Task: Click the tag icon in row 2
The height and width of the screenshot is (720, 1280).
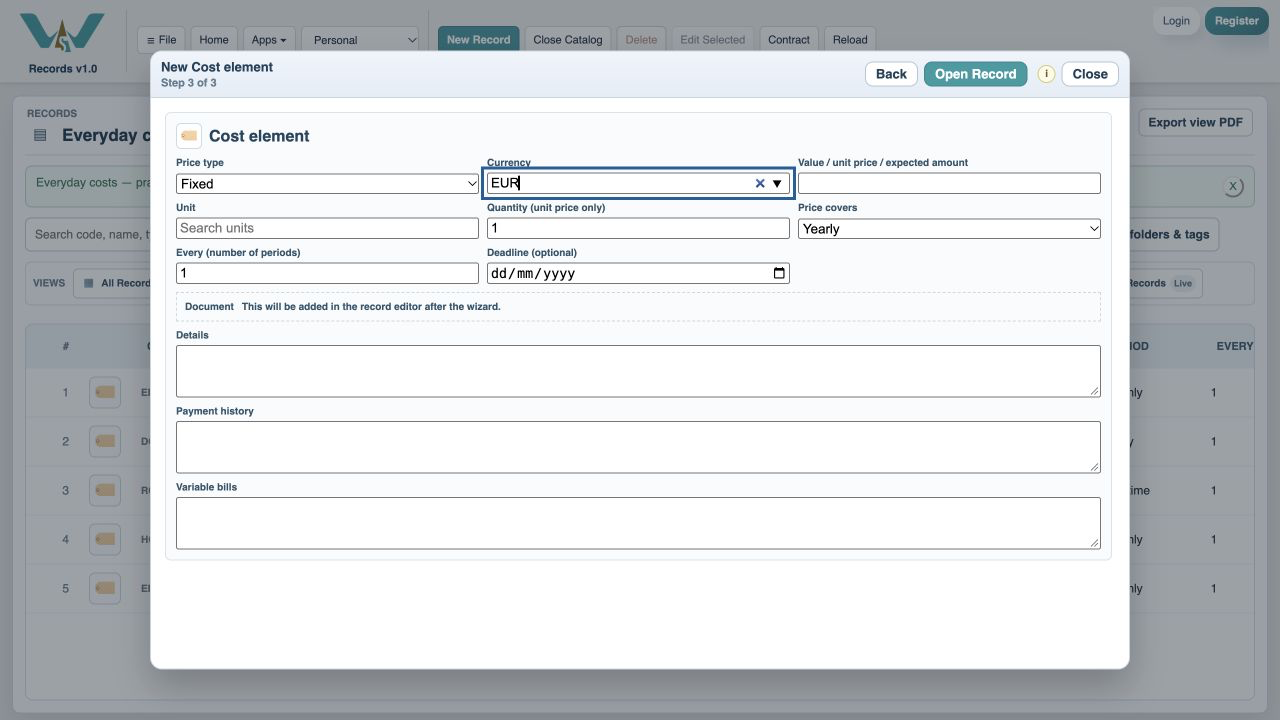Action: 105,441
